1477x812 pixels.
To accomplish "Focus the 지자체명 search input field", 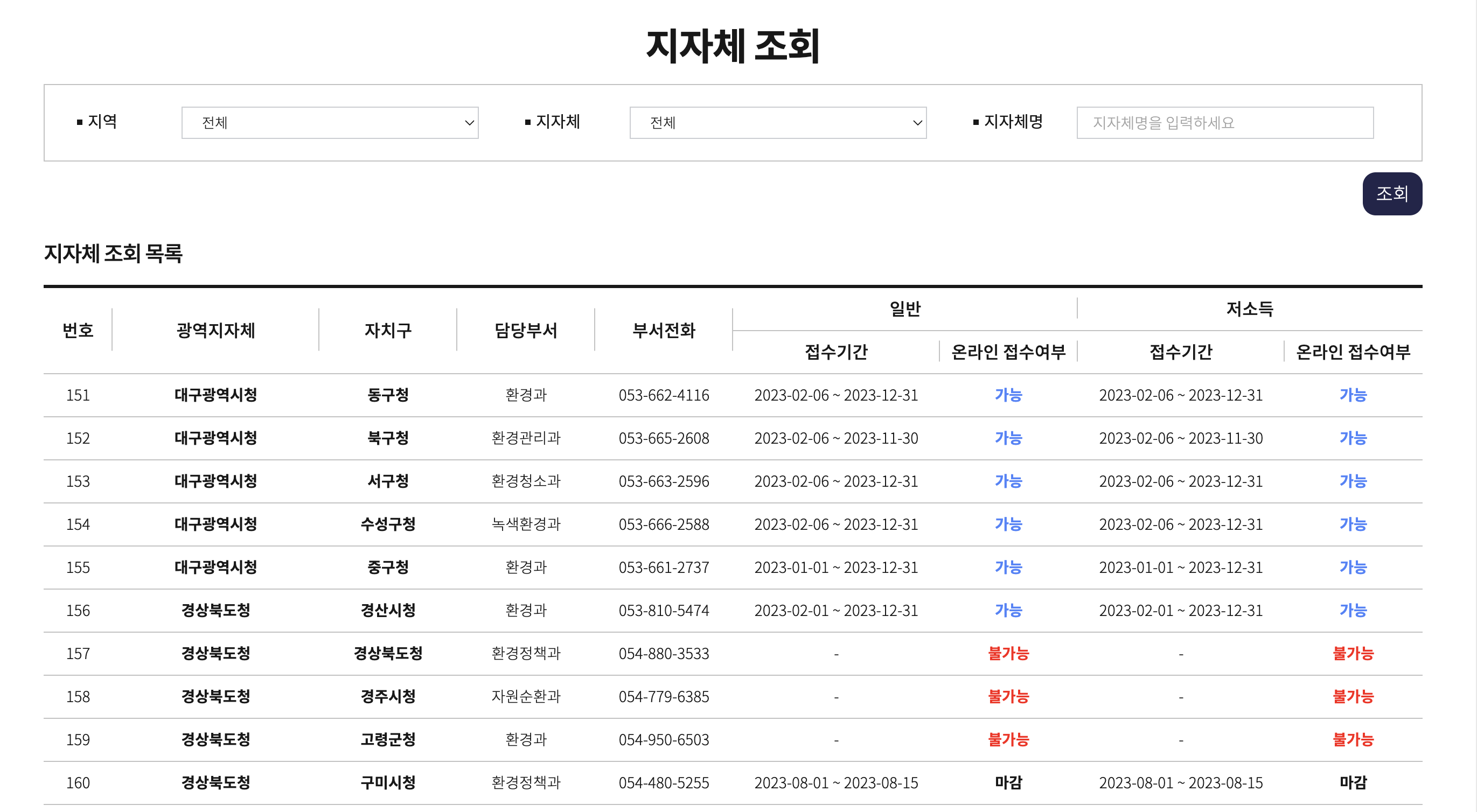I will [x=1225, y=123].
